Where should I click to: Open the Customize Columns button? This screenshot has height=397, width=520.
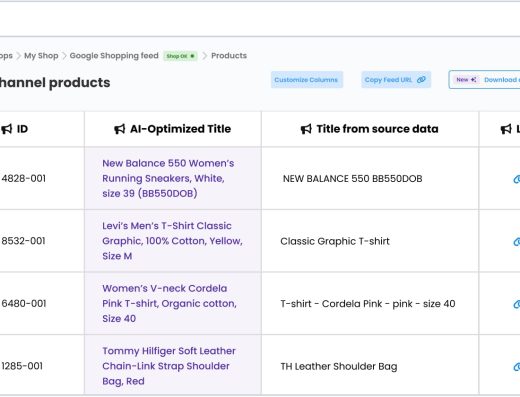(x=307, y=80)
